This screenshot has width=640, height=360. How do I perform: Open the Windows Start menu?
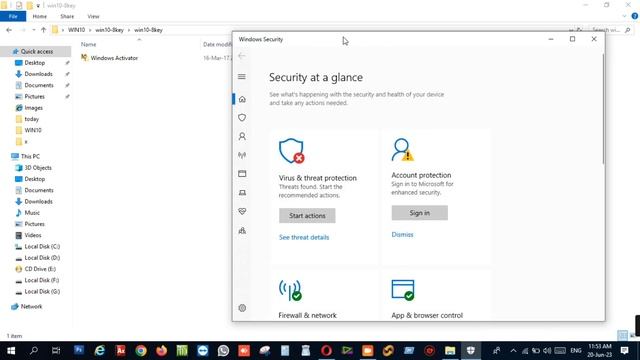pyautogui.click(x=11, y=351)
